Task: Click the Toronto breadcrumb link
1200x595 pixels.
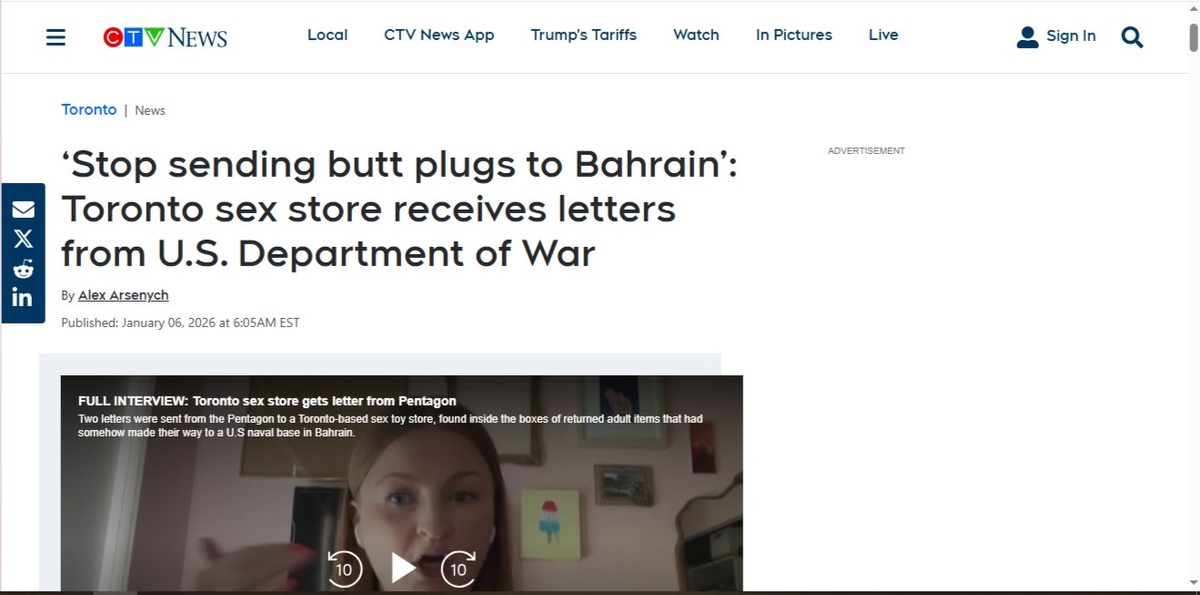Action: (89, 109)
